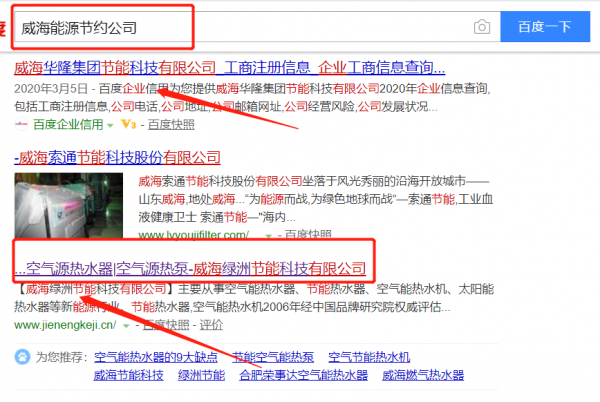Open recommended search 威海节能科技

[128, 375]
